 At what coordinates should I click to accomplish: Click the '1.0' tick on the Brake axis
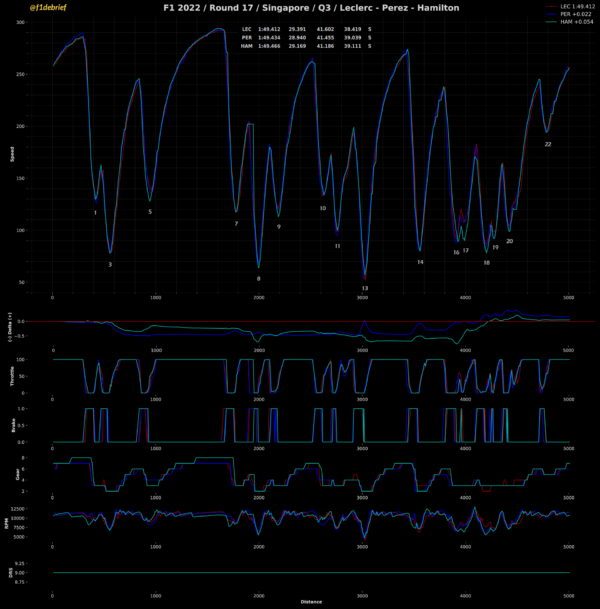21,409
